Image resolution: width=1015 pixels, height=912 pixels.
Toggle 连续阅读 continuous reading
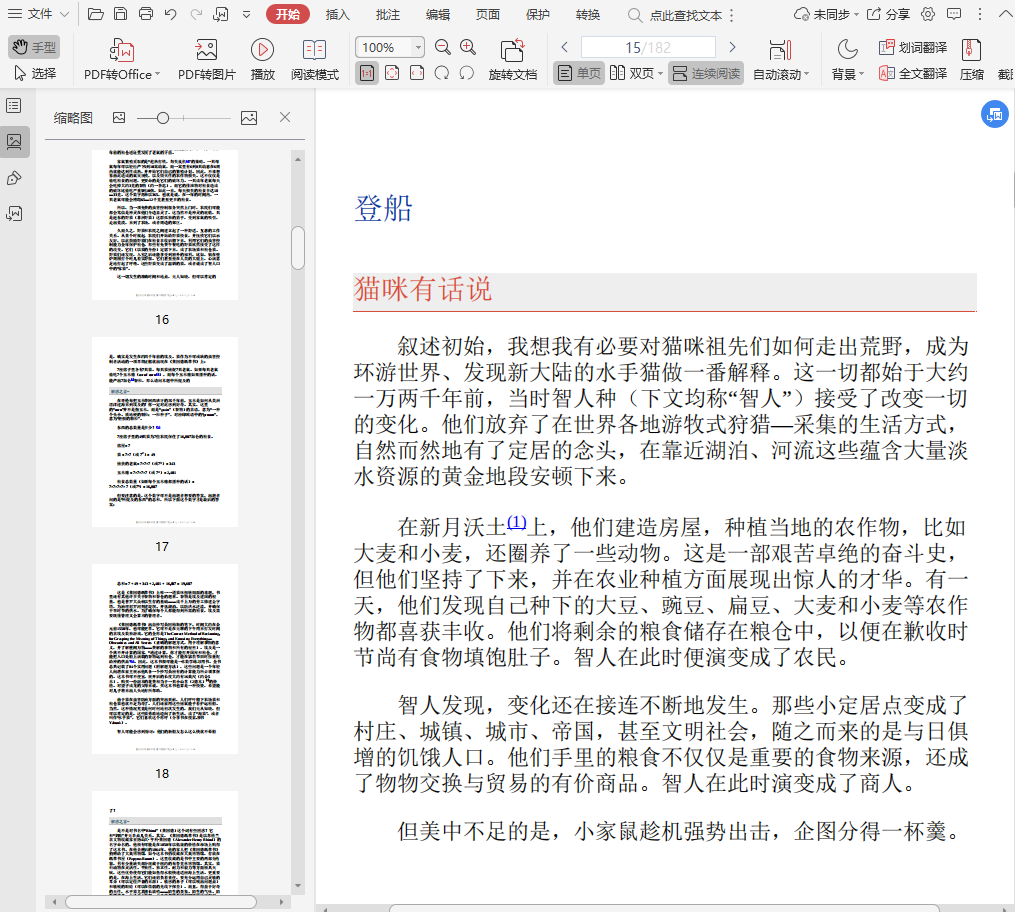tap(706, 73)
